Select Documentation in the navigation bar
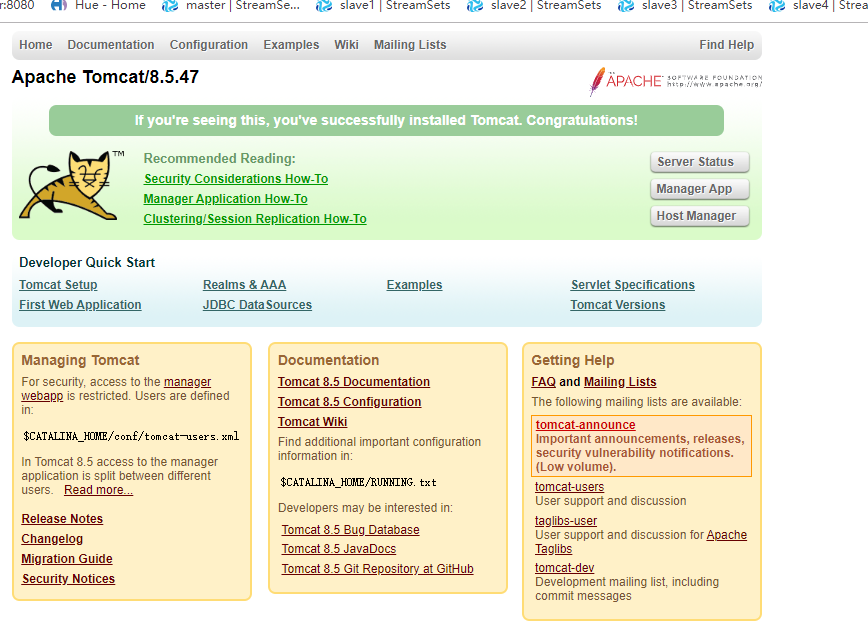 [x=110, y=44]
